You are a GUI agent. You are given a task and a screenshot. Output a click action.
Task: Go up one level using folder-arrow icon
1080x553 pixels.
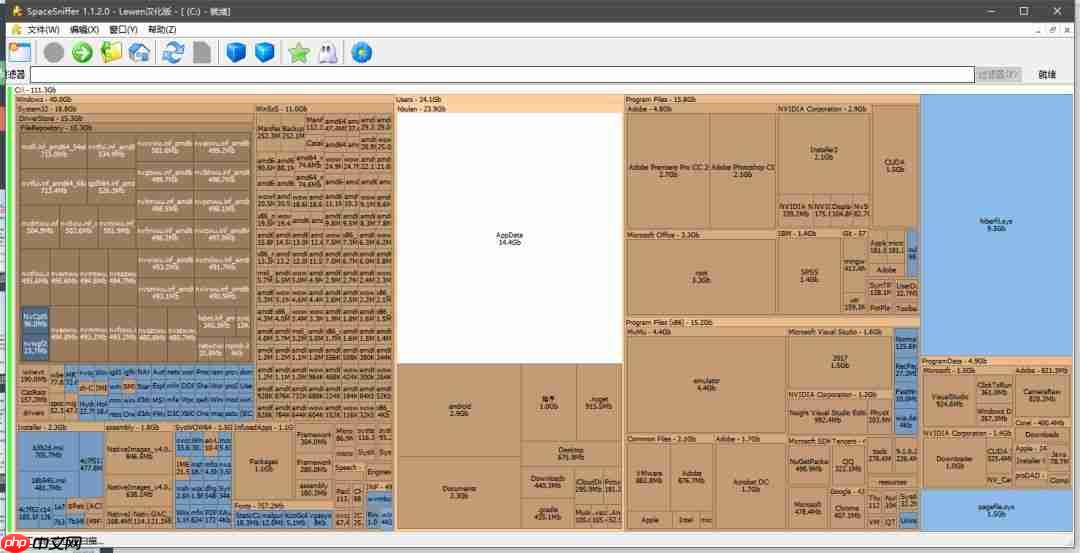111,53
